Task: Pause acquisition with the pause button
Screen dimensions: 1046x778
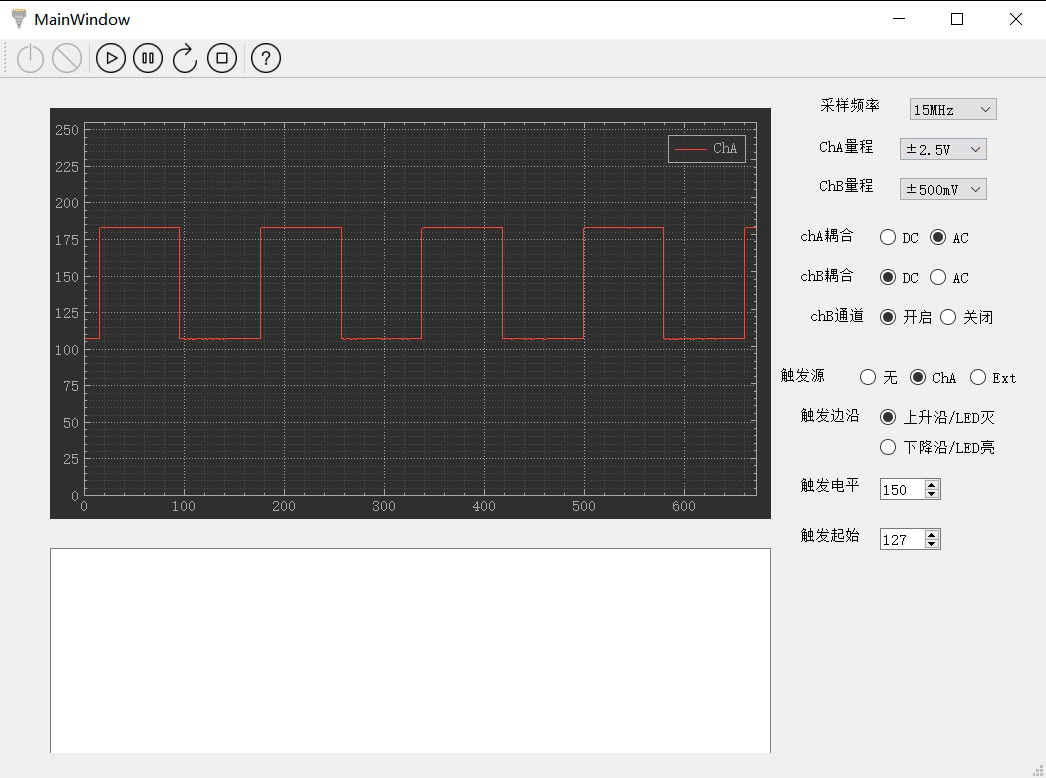Action: (148, 58)
